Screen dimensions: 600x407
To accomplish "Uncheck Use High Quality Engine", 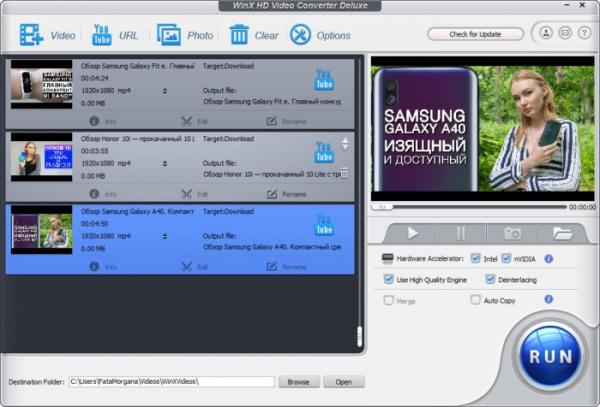I will click(x=388, y=279).
